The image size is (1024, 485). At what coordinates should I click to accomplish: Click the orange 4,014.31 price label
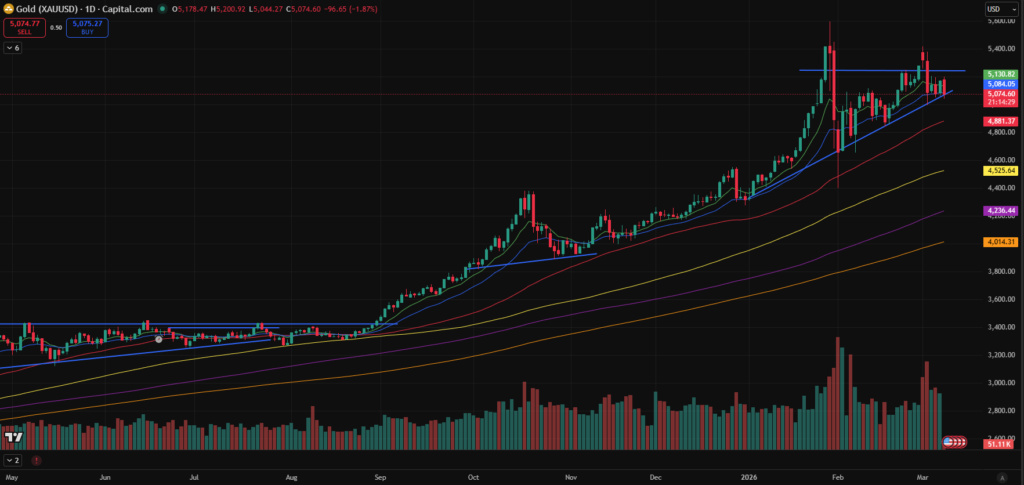pos(1000,242)
